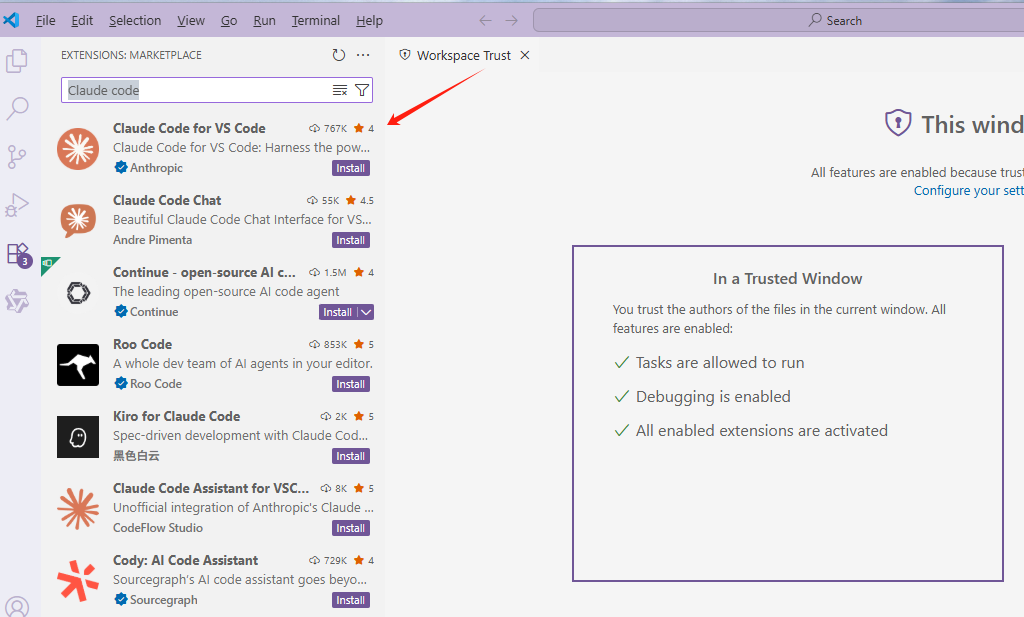The width and height of the screenshot is (1024, 617).
Task: Open the Run and Debug view
Action: pos(17,205)
